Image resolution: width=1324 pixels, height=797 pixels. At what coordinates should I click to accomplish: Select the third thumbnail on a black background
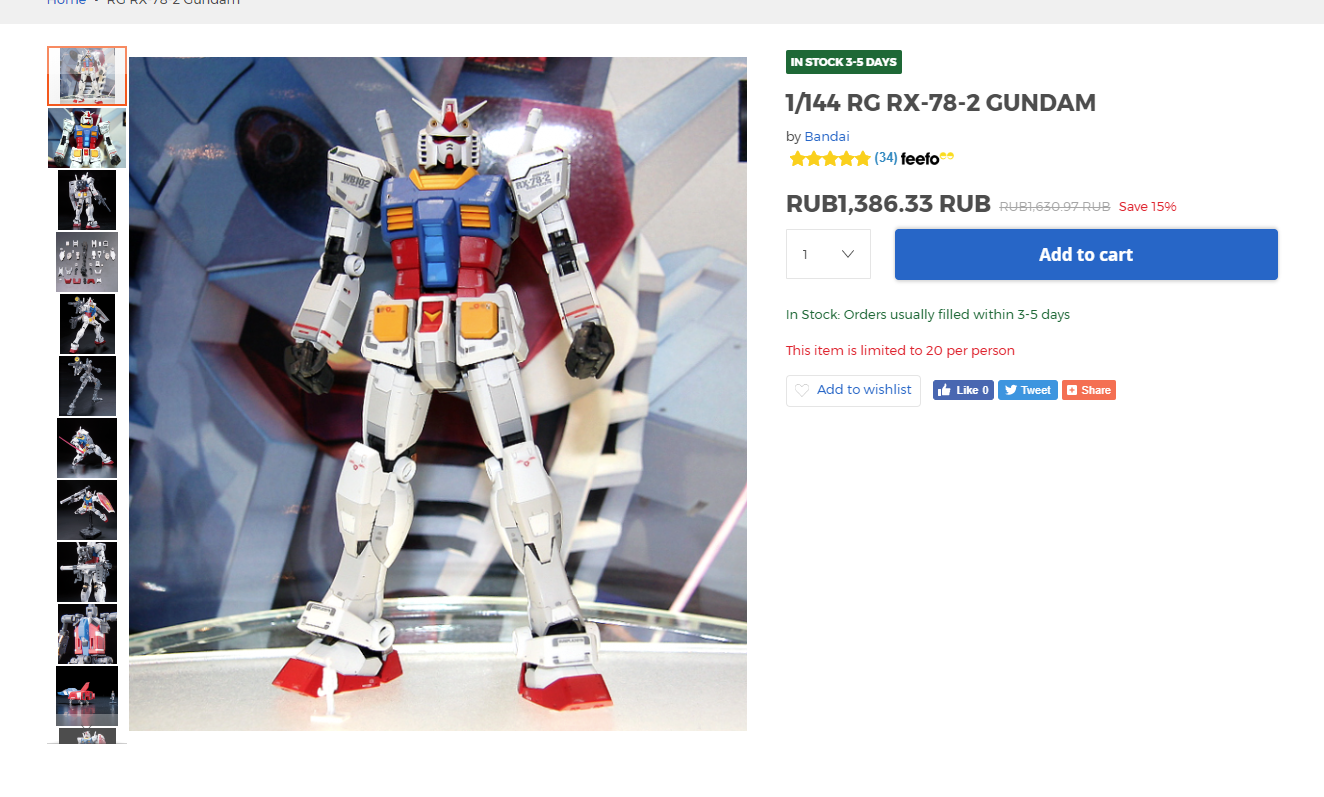click(x=87, y=200)
